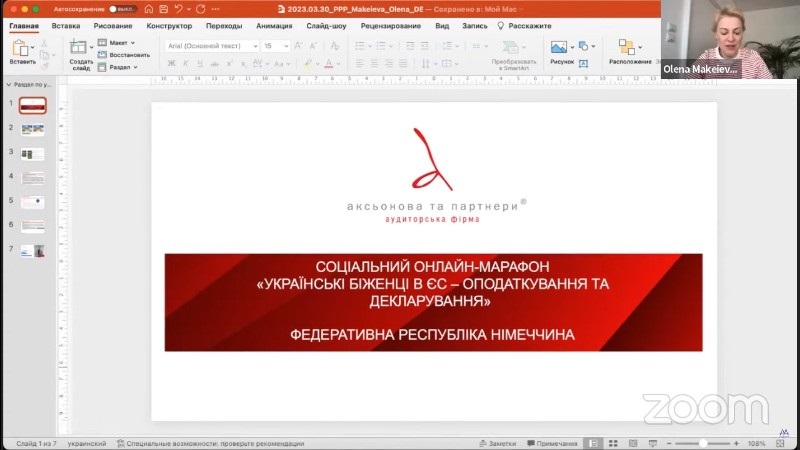This screenshot has height=450, width=800.
Task: Switch to the Конструктор tab
Action: [x=169, y=26]
